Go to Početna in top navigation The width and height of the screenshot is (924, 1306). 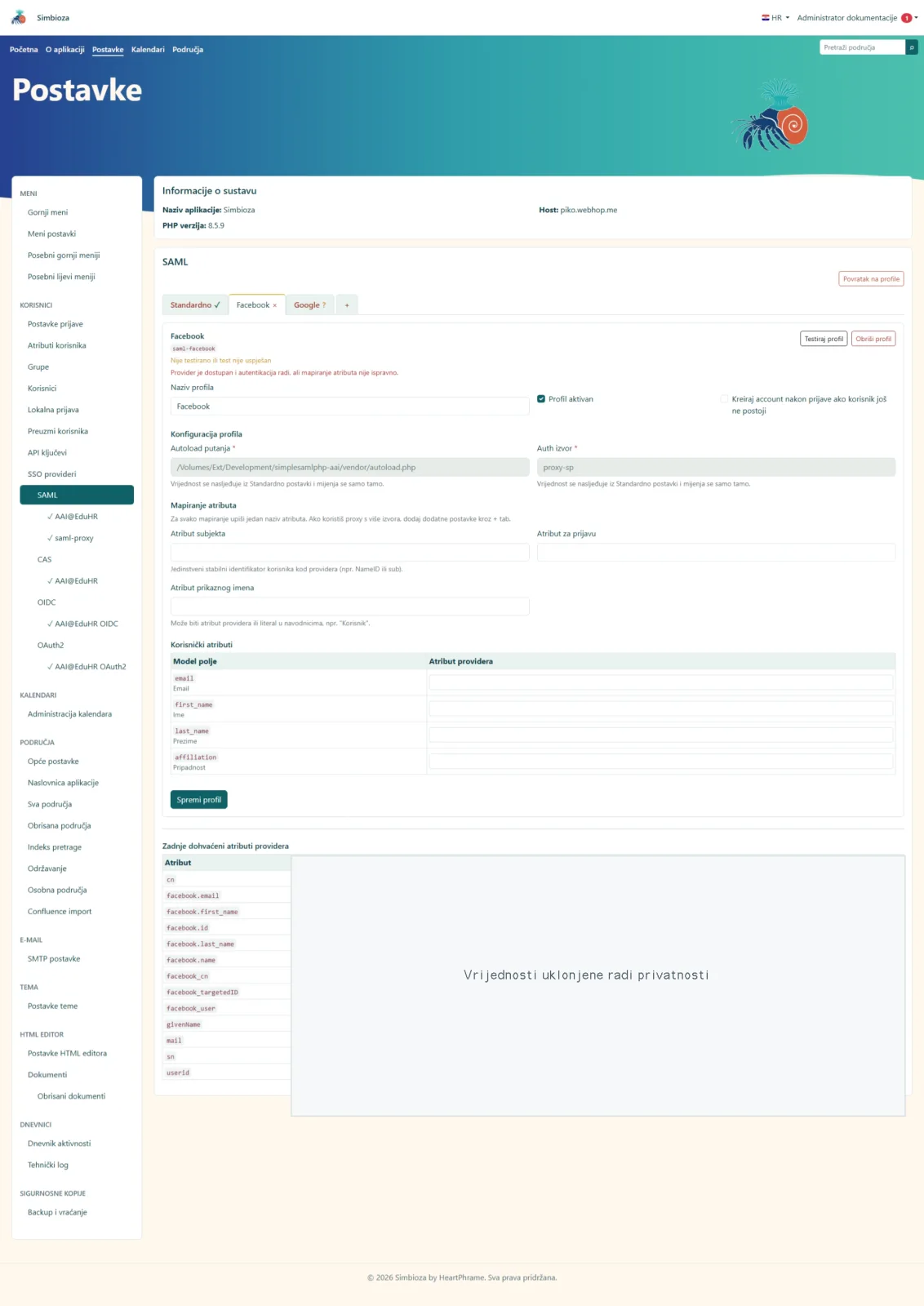(x=24, y=50)
